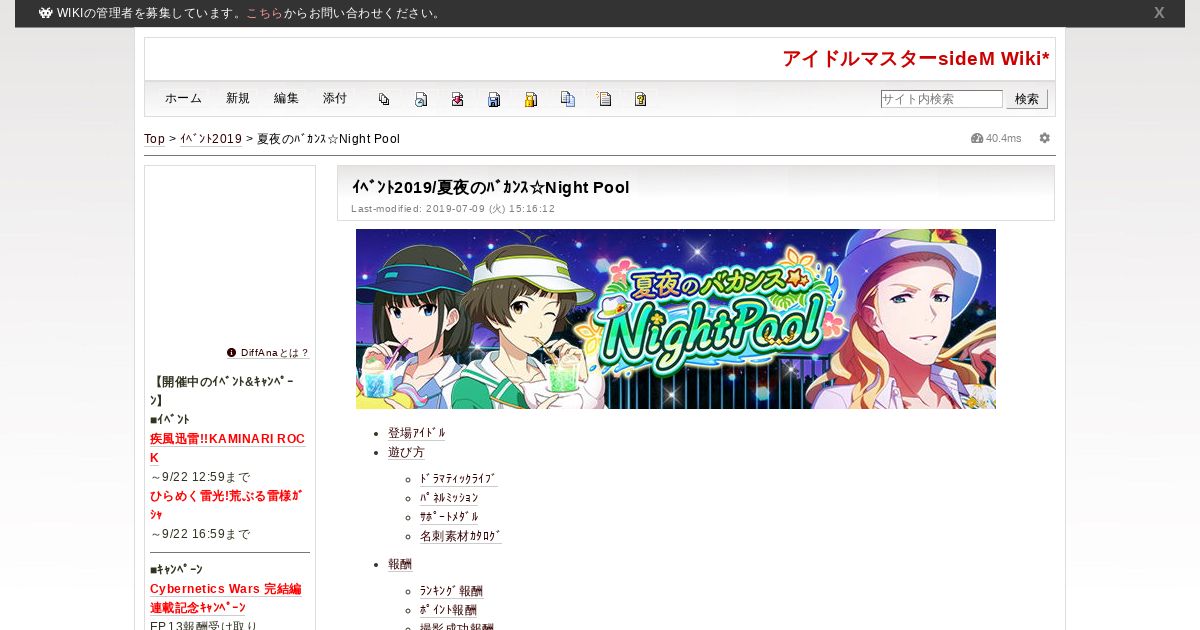This screenshot has width=1200, height=630.
Task: Jump to 名刺素材ｶﾀﾛｸﾞ section link
Action: tap(460, 536)
